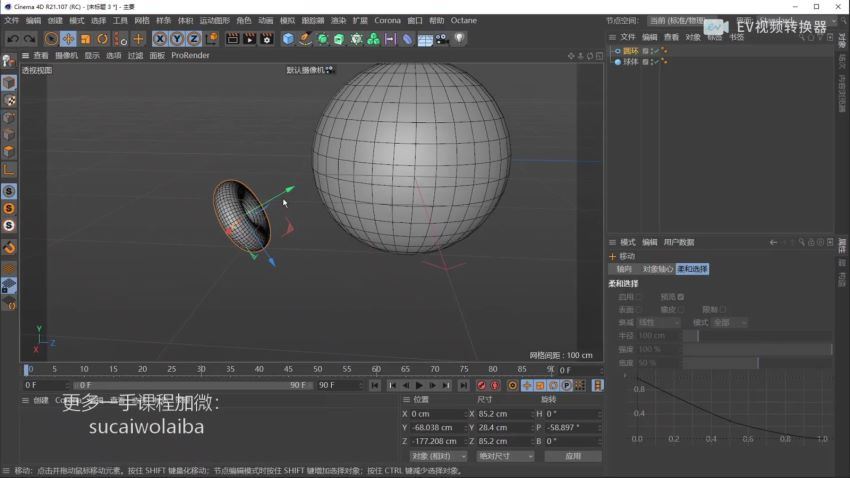Click the Record Active Objects button
This screenshot has width=850, height=478.
tap(481, 385)
